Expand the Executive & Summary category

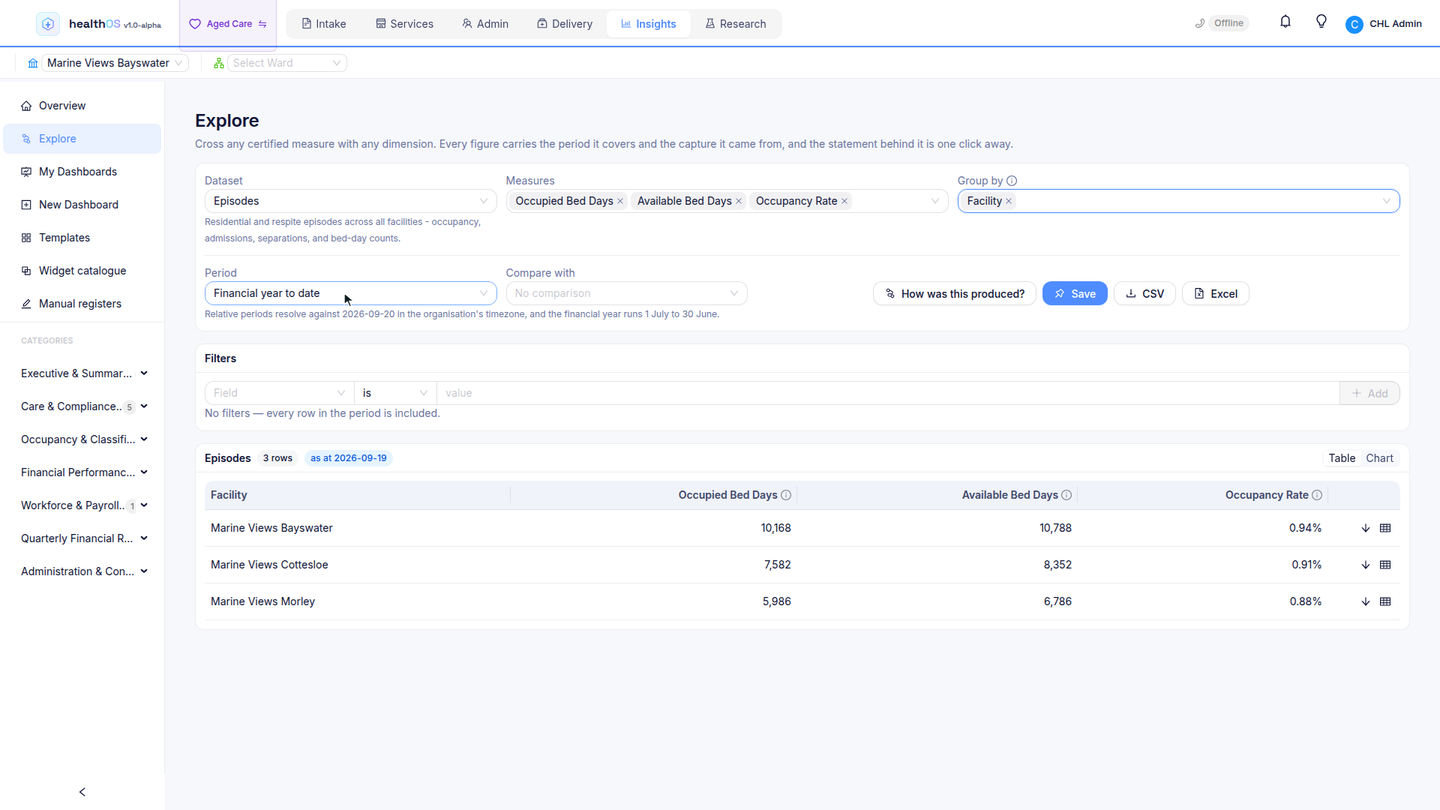pos(84,373)
